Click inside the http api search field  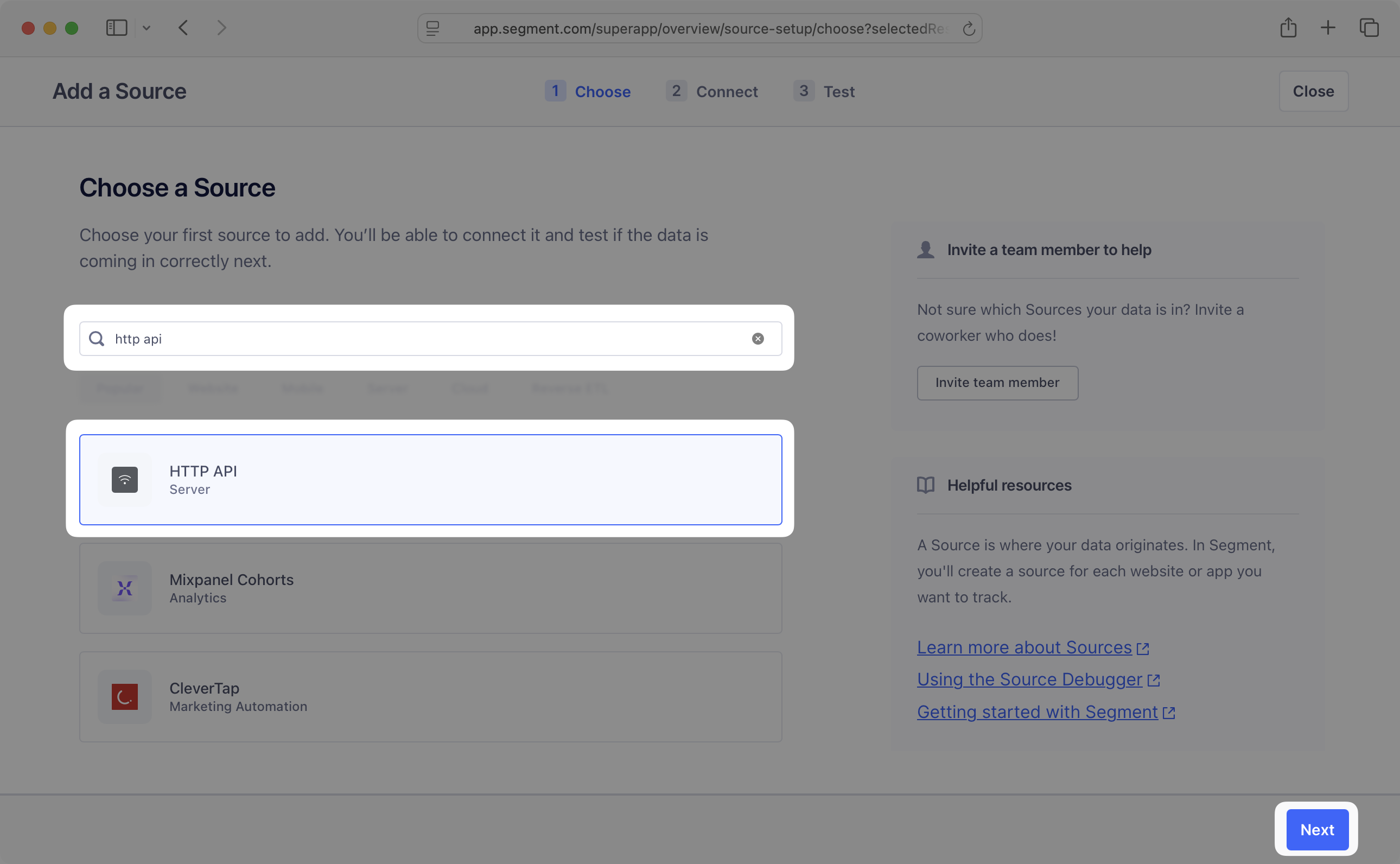400,339
